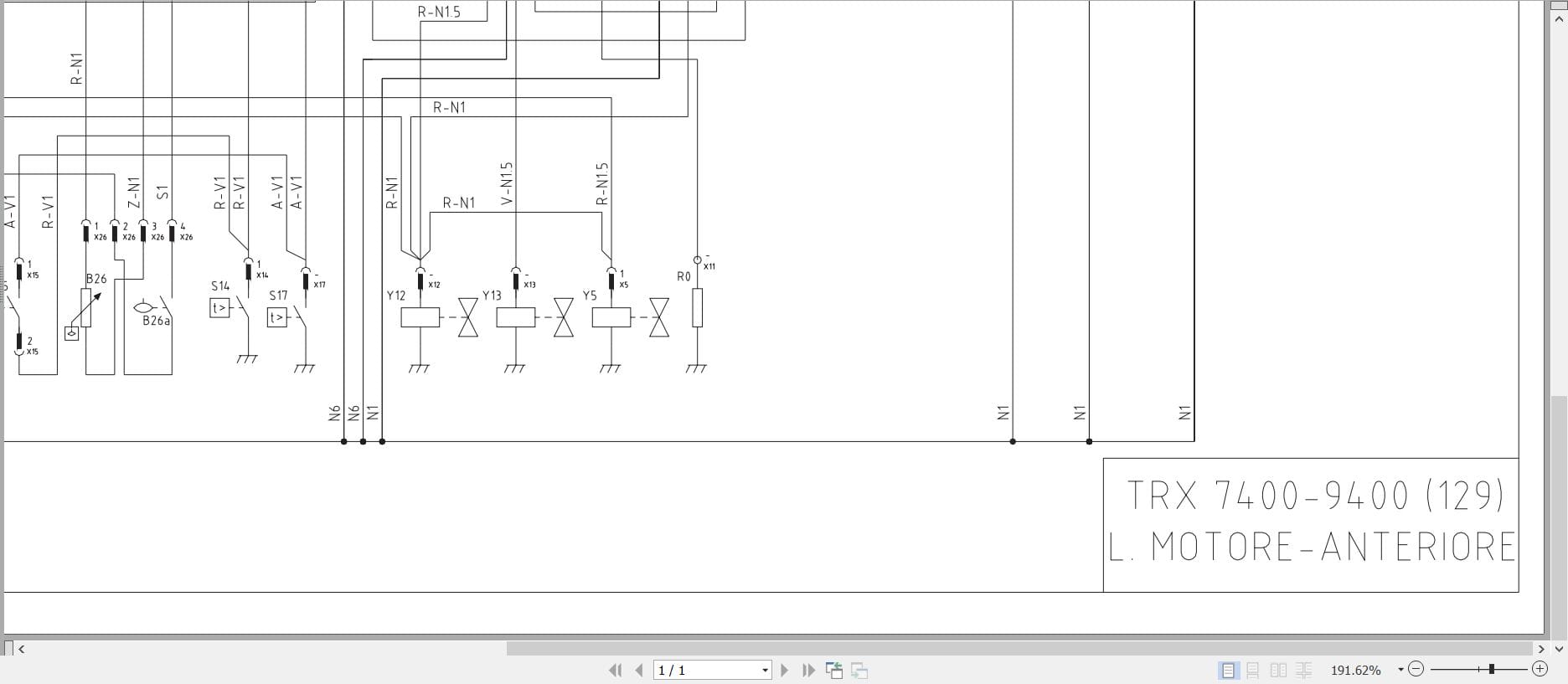This screenshot has height=684, width=1568.
Task: Open the page number dropdown
Action: coord(765,671)
